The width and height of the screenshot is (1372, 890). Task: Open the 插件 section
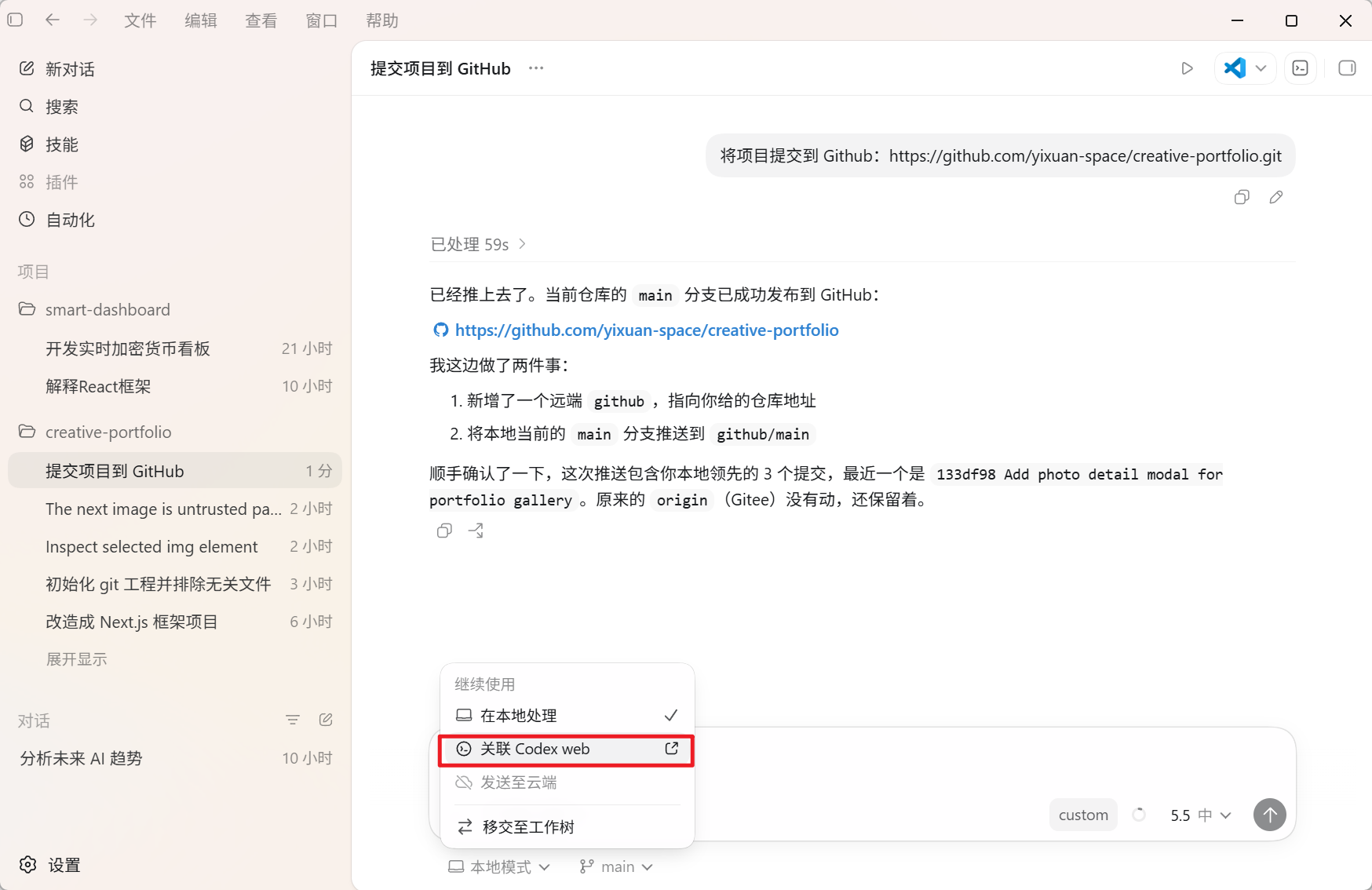(175, 182)
